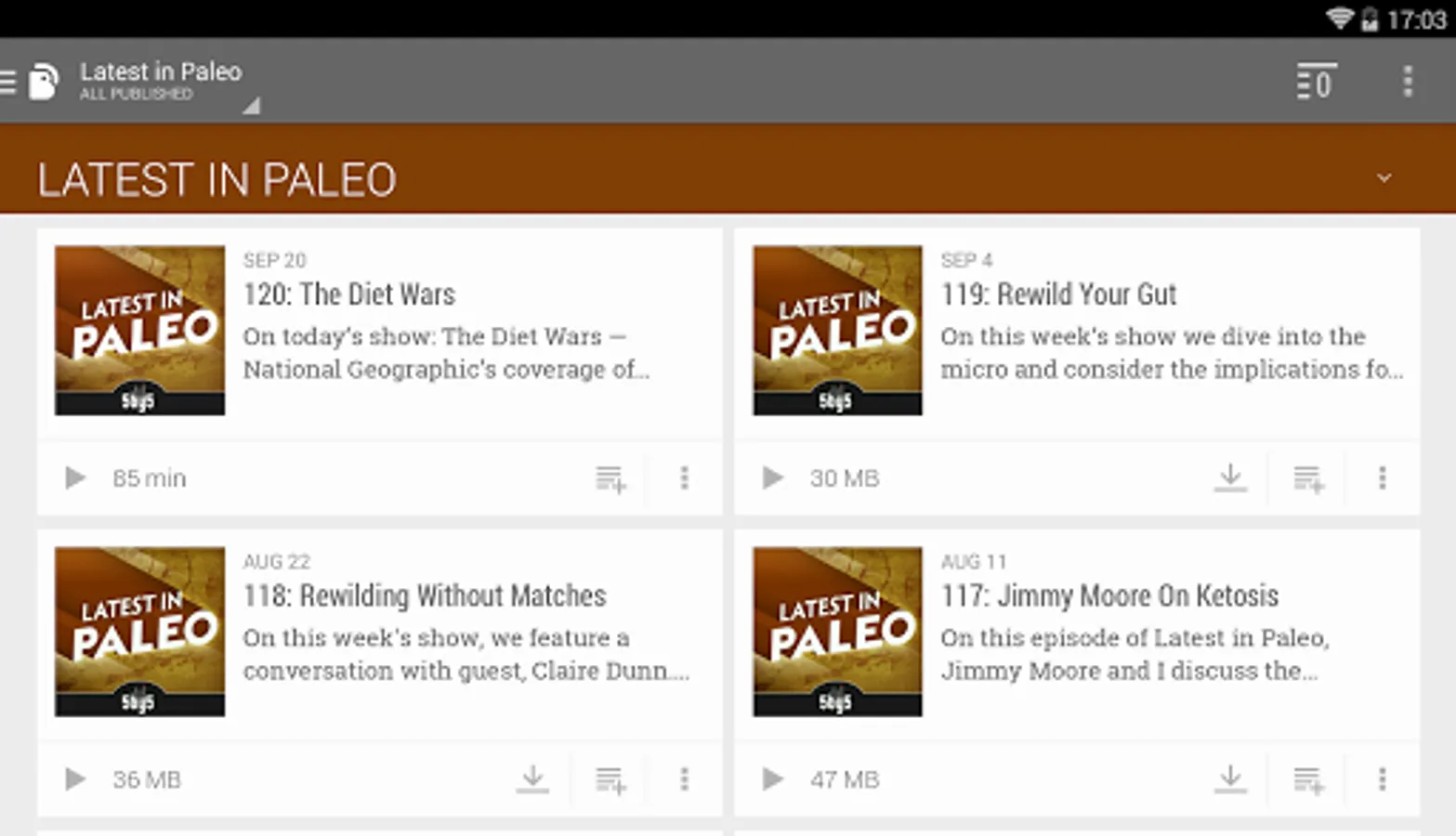Open the top bar overflow menu
The width and height of the screenshot is (1456, 836).
tap(1408, 82)
